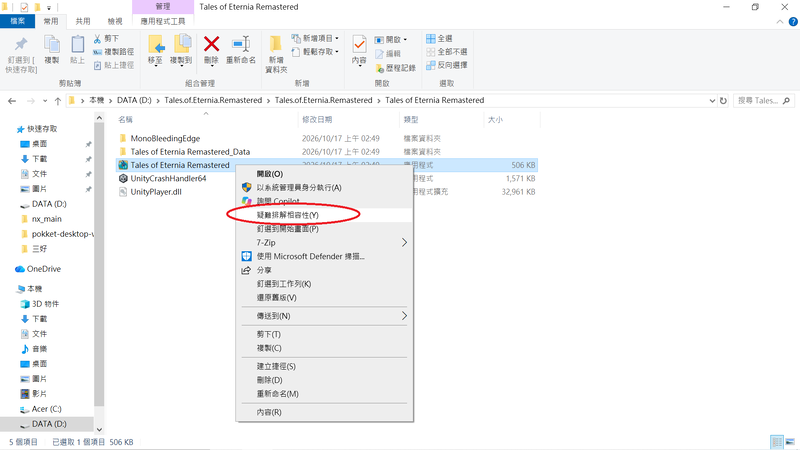This screenshot has width=800, height=450.
Task: Open the Quick Access Toolbar customize arrow
Action: click(49, 8)
